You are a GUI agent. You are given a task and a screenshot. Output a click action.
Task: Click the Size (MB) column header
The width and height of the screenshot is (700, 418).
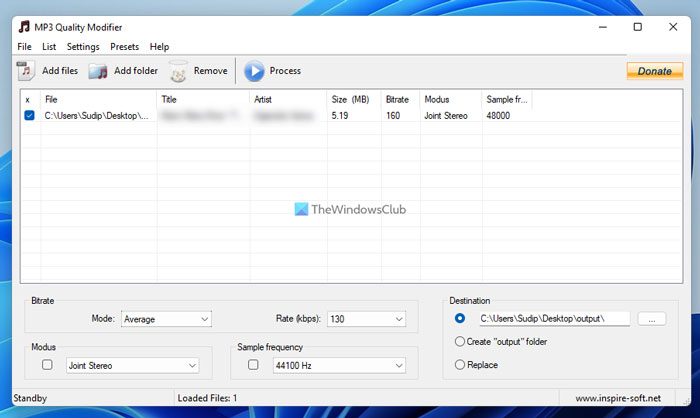pyautogui.click(x=354, y=100)
